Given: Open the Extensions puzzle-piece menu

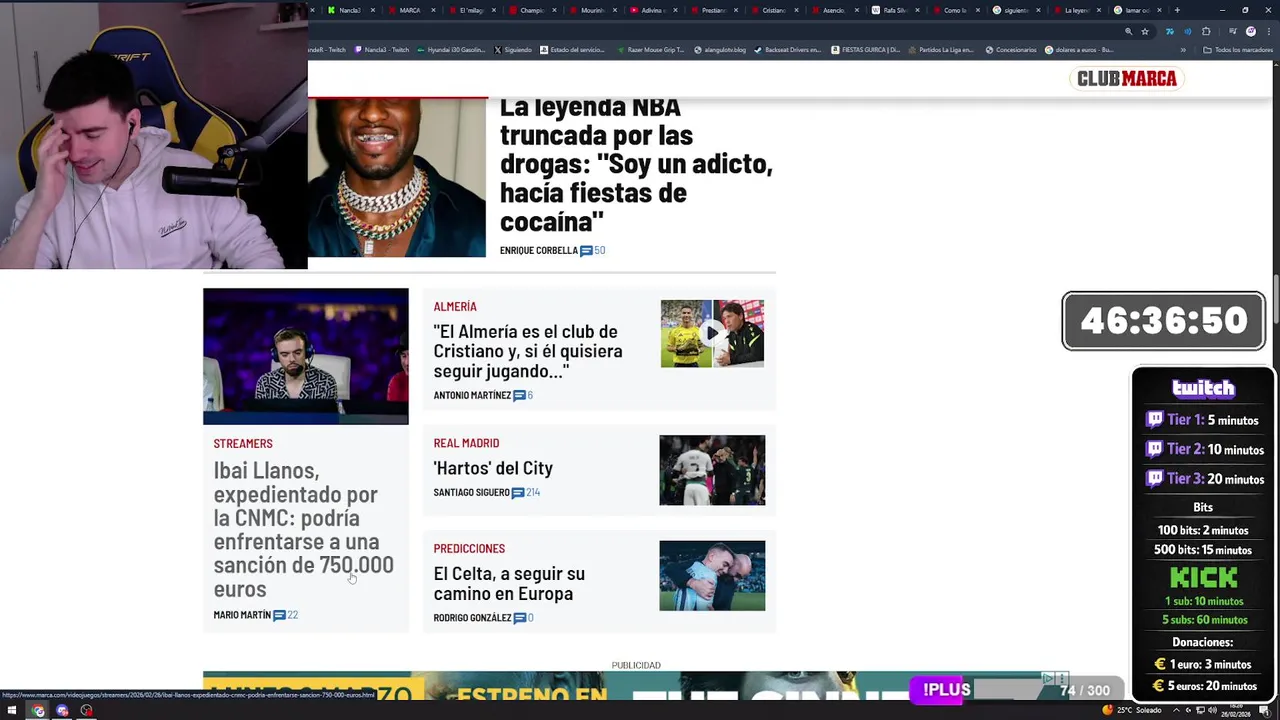Looking at the screenshot, I should [x=1206, y=31].
